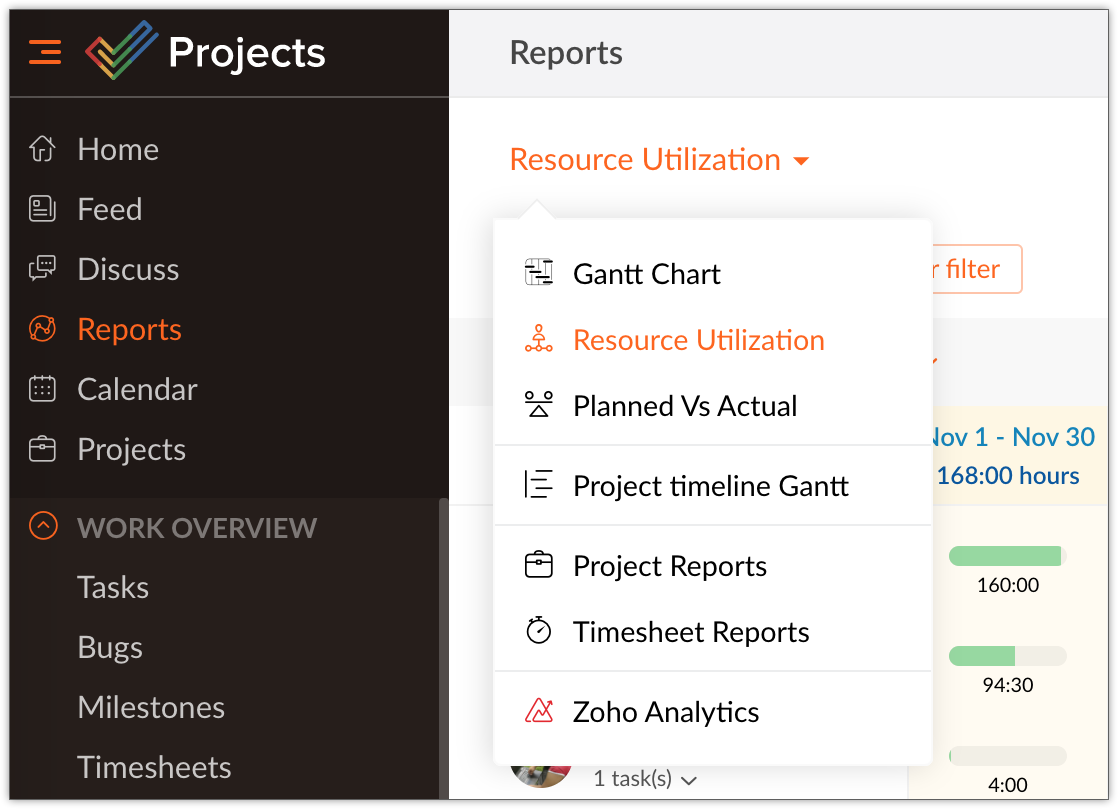Click the Zoho Projects checkmark logo
1118x809 pixels.
121,51
